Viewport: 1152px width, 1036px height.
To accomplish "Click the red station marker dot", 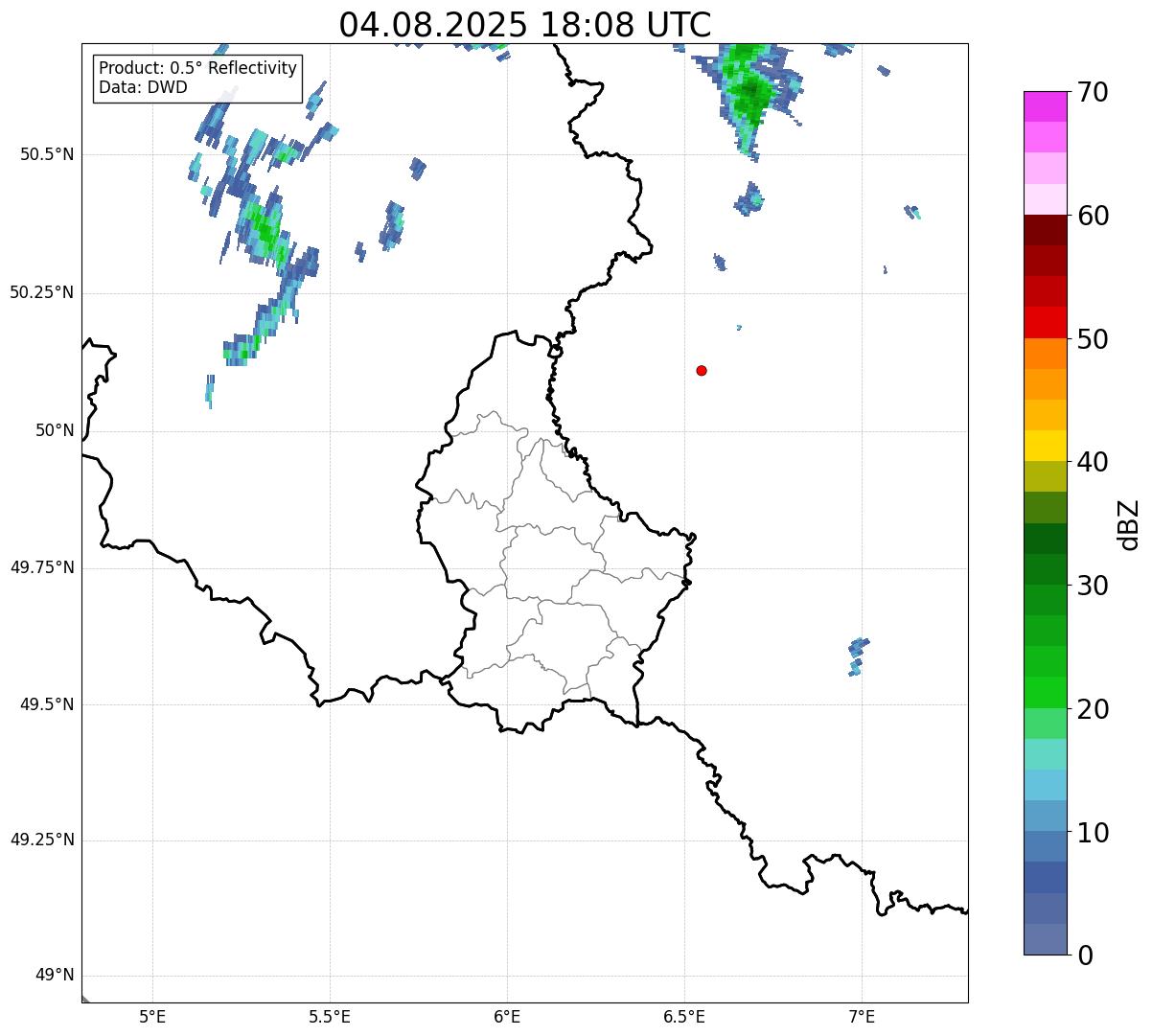I will [702, 371].
